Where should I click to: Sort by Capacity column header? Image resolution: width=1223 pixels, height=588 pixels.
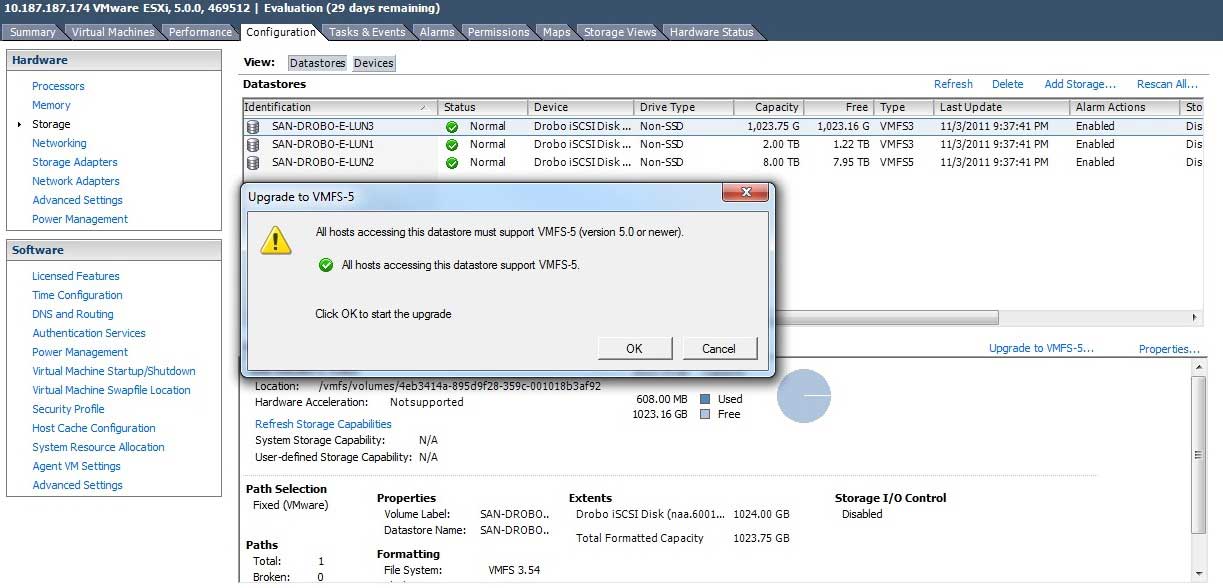pyautogui.click(x=768, y=107)
